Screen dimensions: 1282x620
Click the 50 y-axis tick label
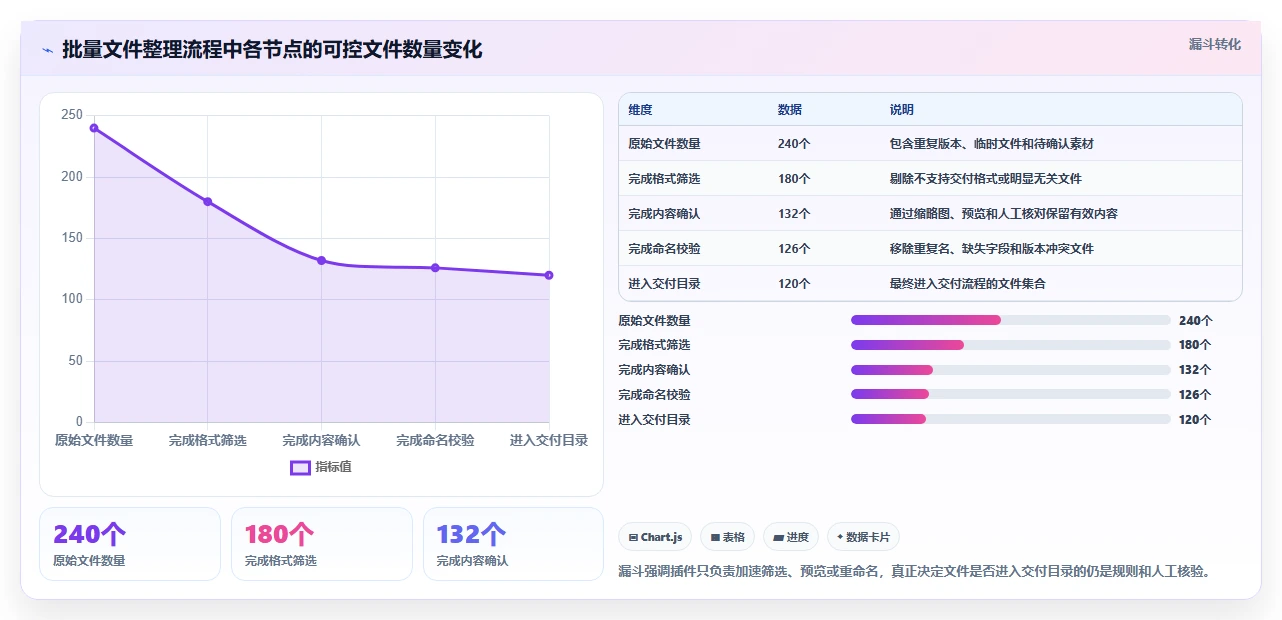pyautogui.click(x=76, y=361)
